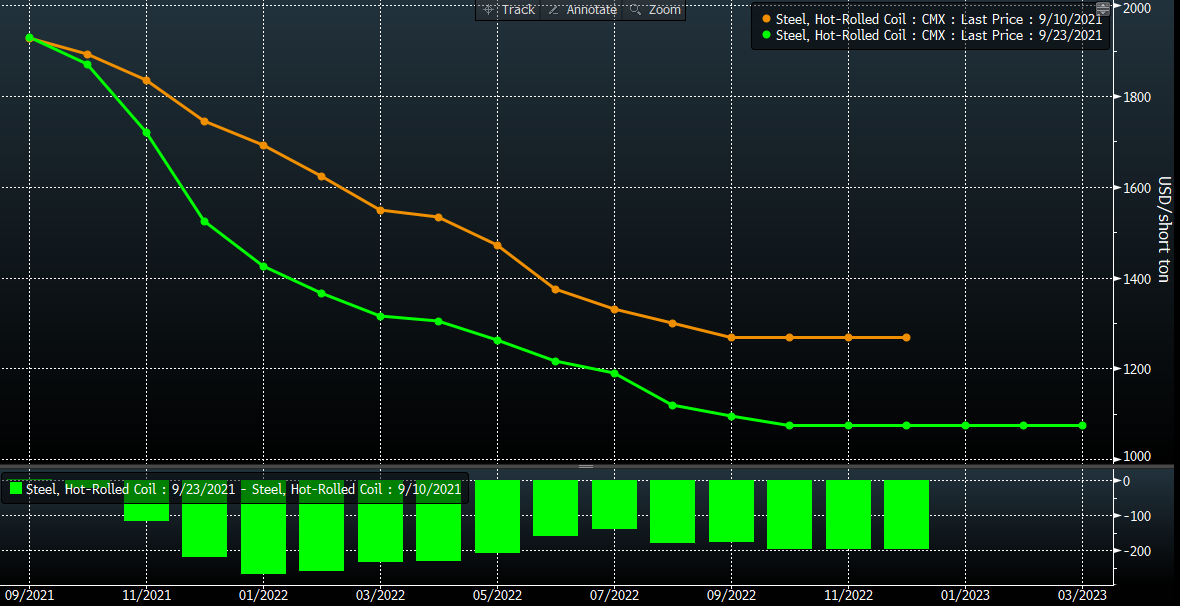1180x606 pixels.
Task: Click green square in spread legend
Action: tap(15, 489)
